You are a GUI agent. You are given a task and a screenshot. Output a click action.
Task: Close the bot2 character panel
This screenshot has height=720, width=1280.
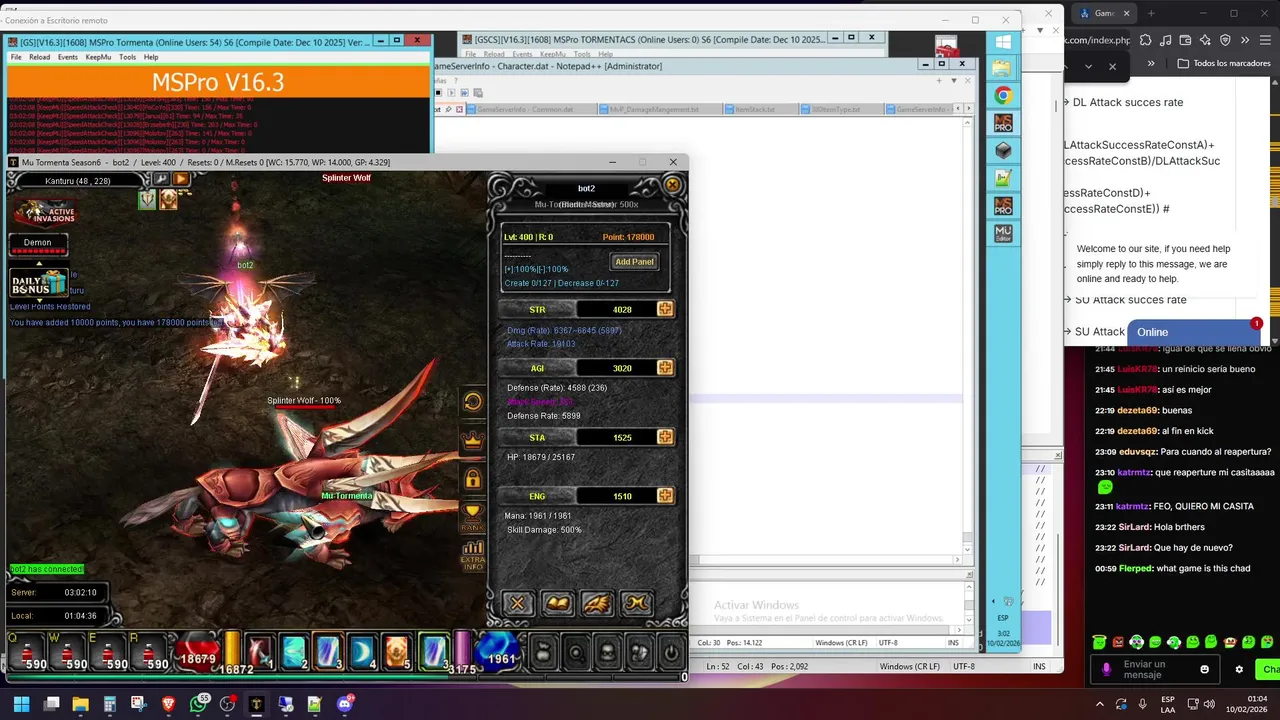[673, 185]
